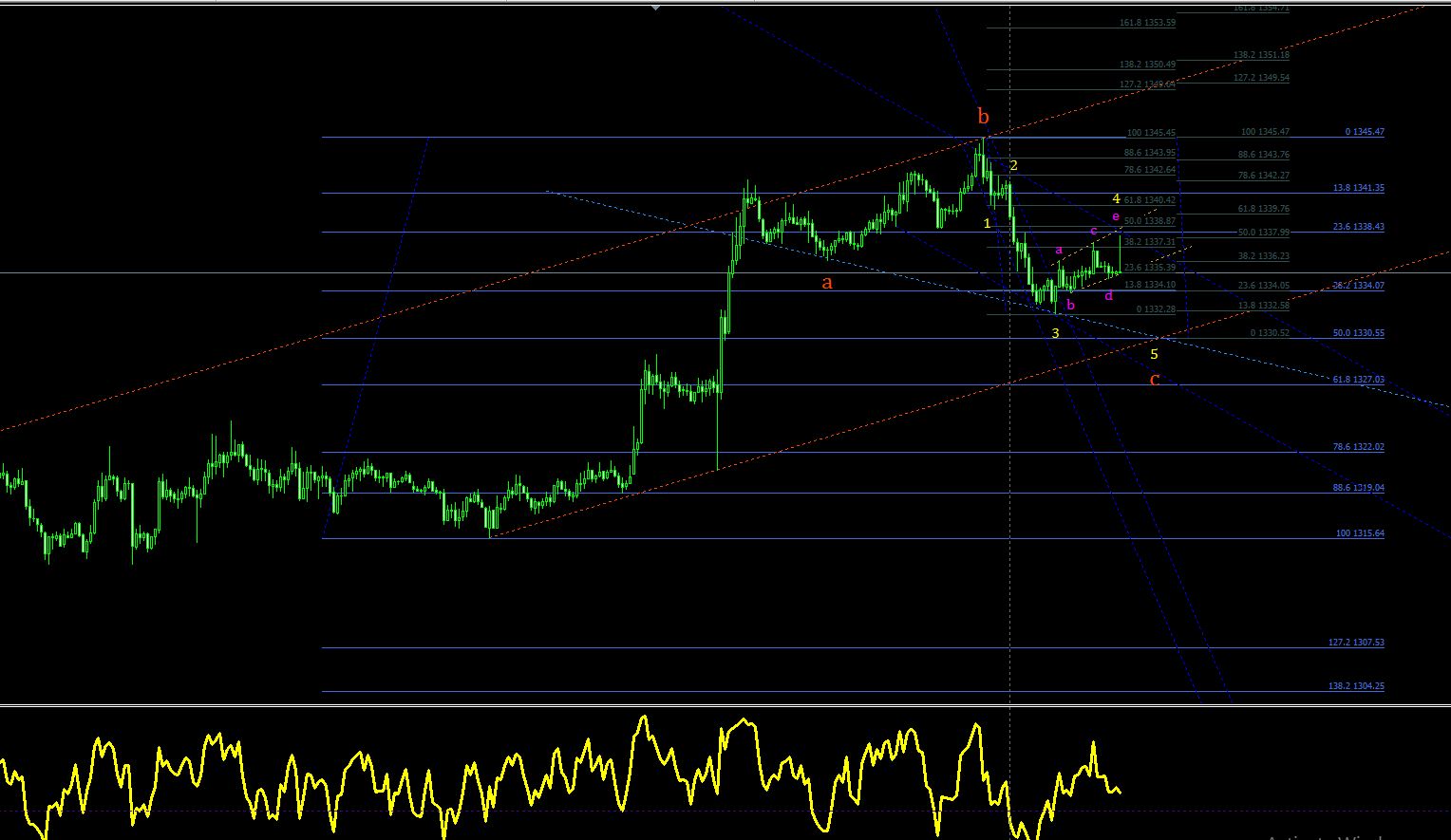Screen dimensions: 1451x840
Task: Click the yellow oscillator line's latest value
Action: [1120, 791]
